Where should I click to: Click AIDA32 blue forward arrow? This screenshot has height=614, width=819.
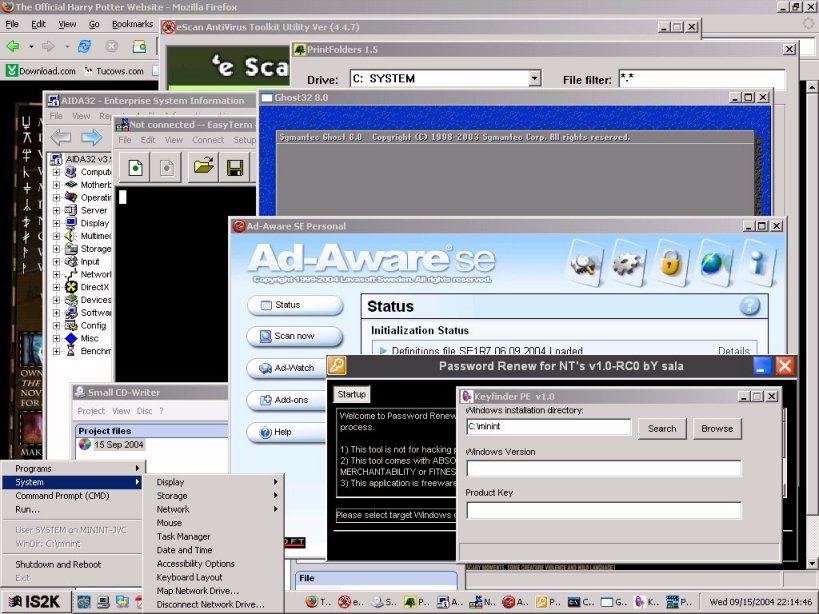pos(91,137)
